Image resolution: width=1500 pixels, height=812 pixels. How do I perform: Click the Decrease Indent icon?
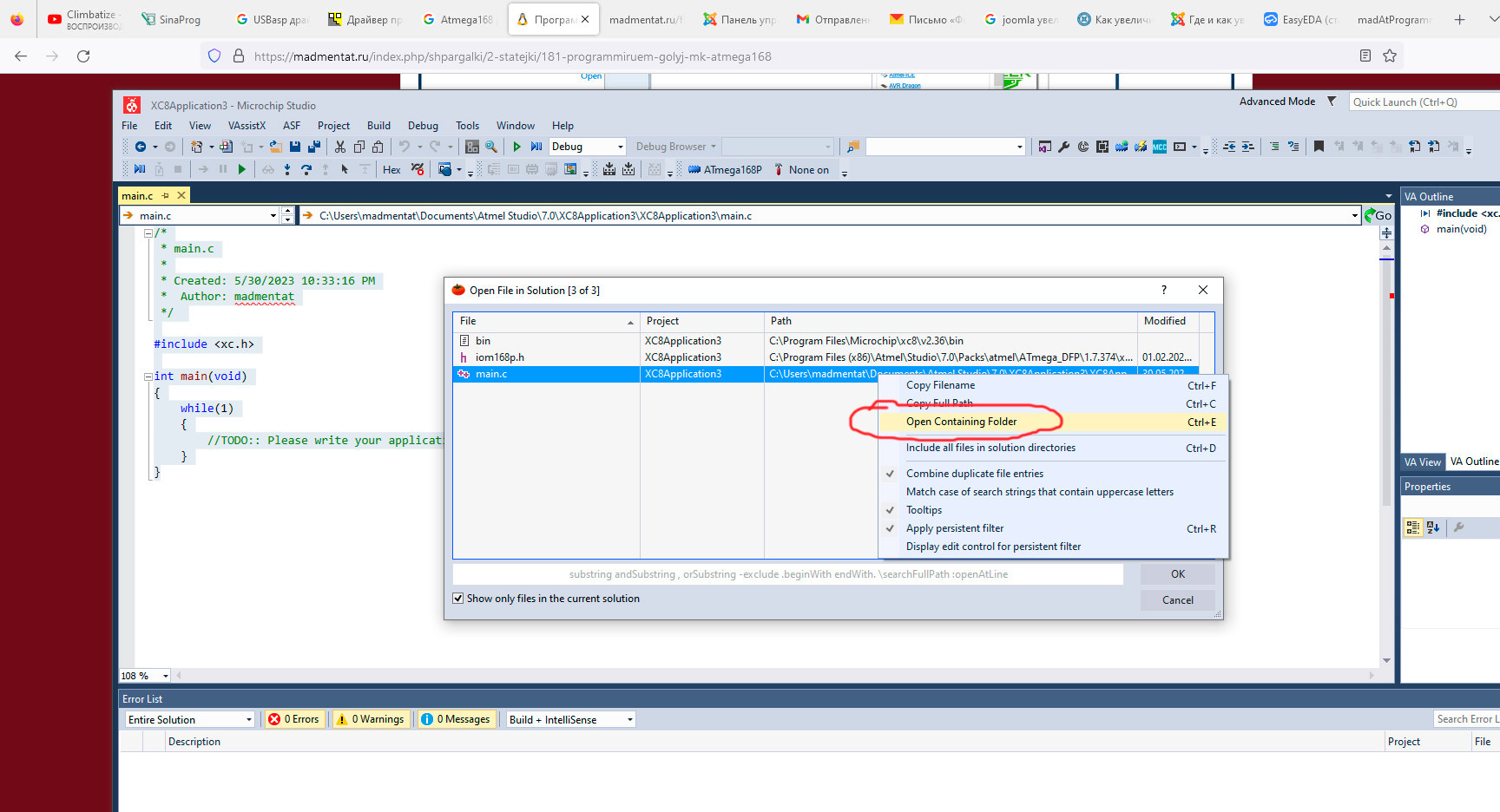[x=1229, y=147]
